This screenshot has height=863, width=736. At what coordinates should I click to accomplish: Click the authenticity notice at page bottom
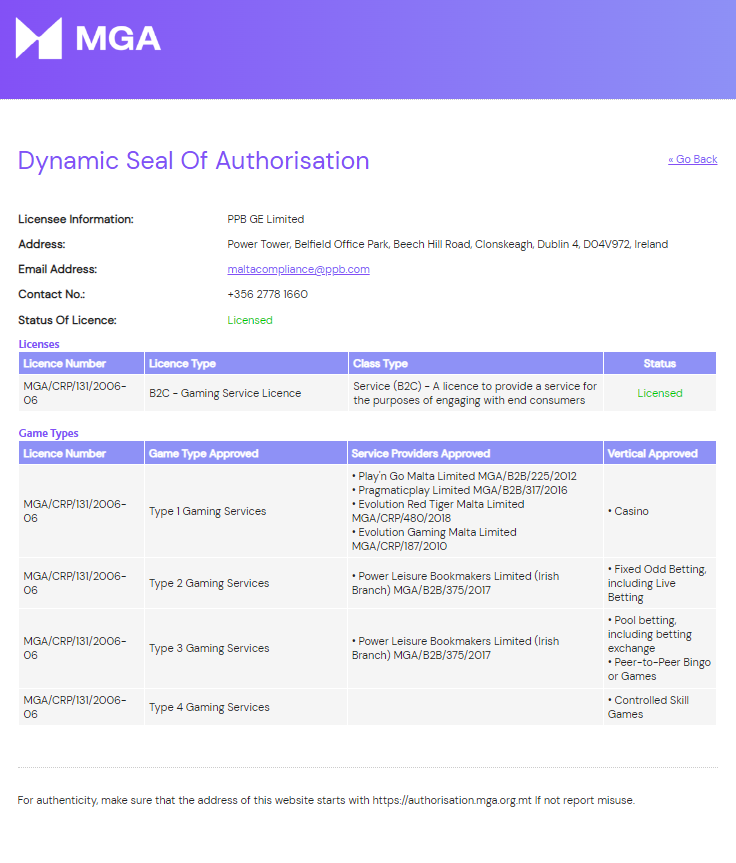pyautogui.click(x=326, y=800)
